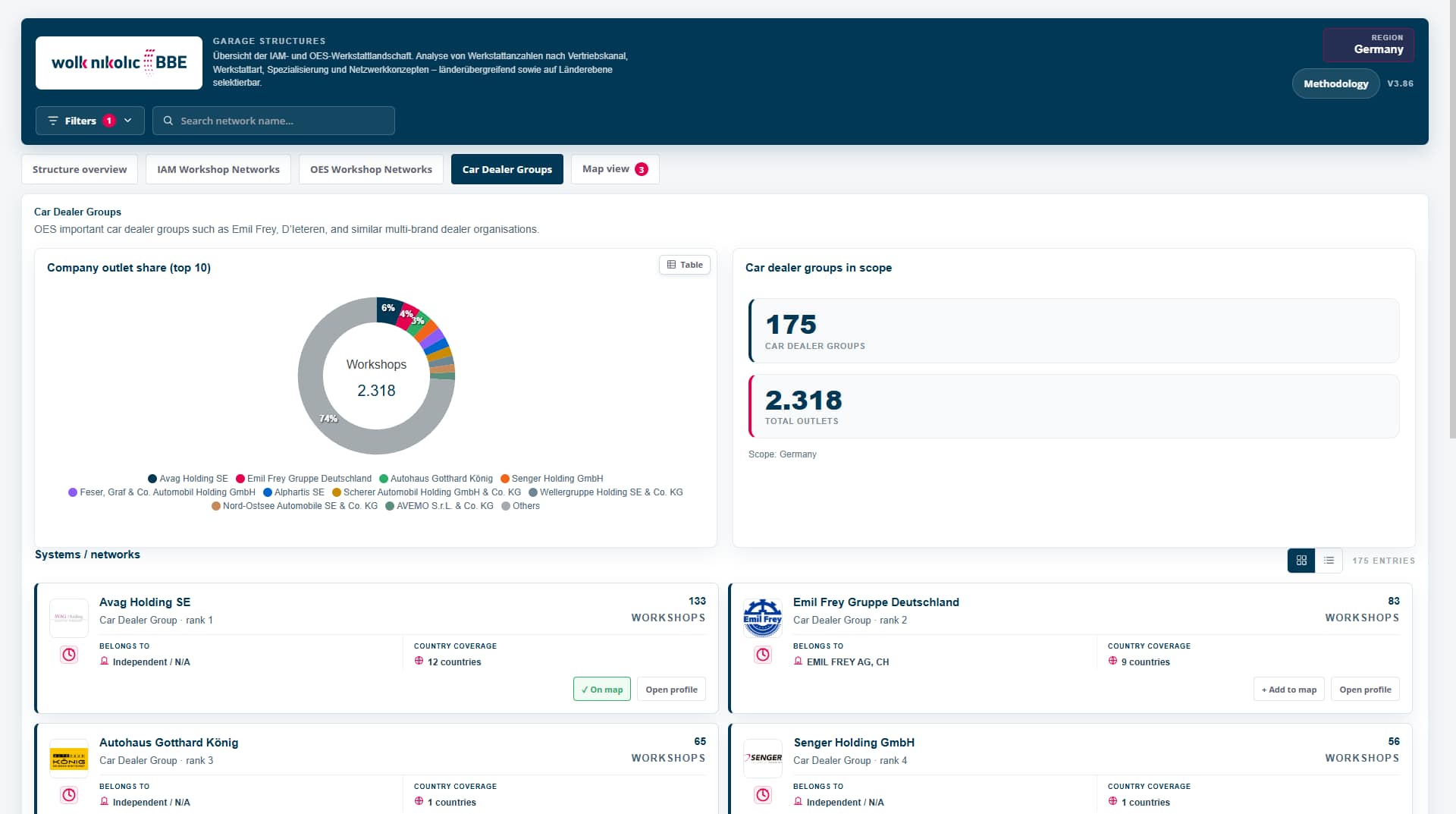Click the Senger logo icon
The width and height of the screenshot is (1456, 814).
click(763, 759)
